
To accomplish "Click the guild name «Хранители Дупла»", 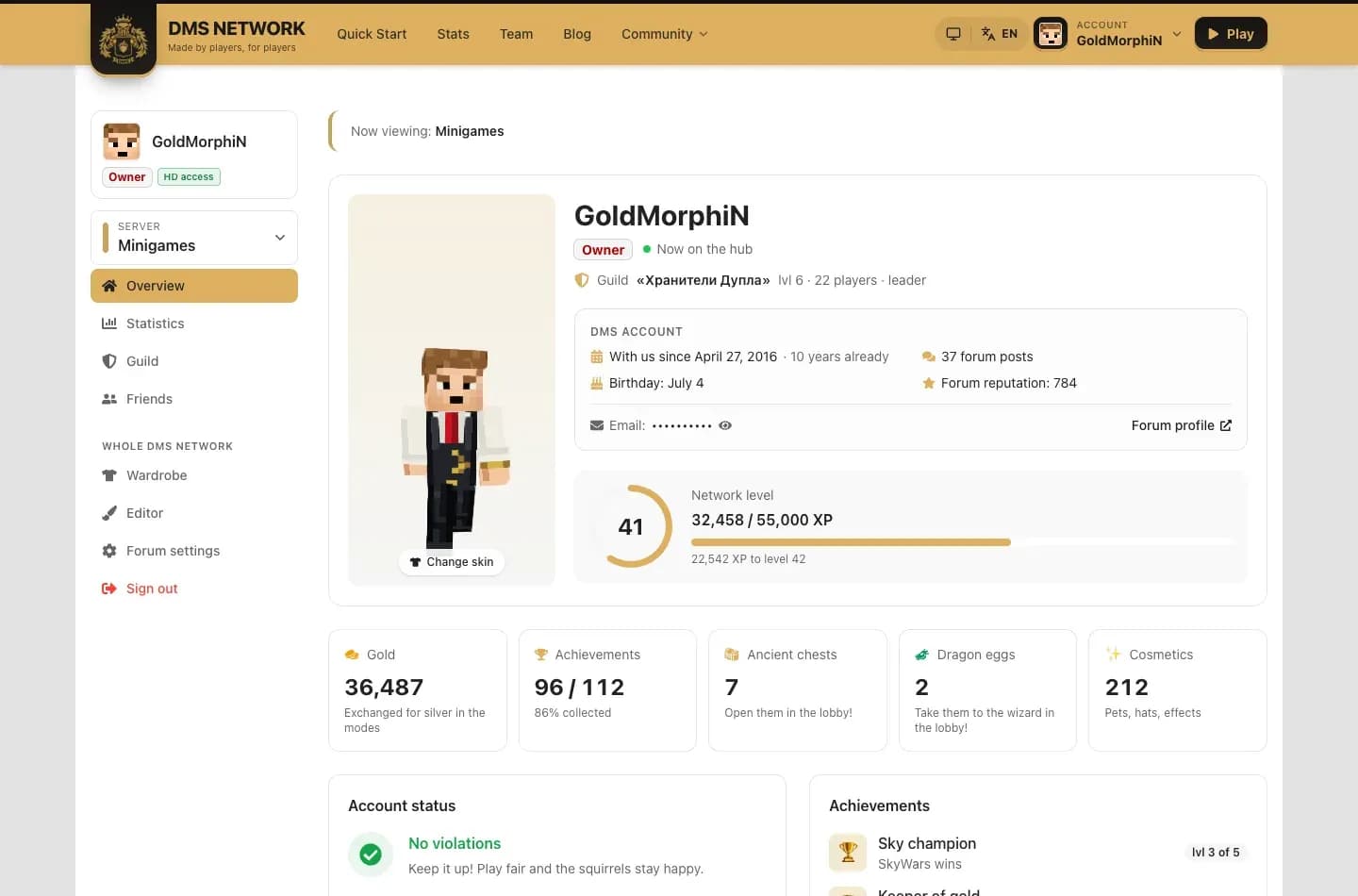I will point(704,280).
